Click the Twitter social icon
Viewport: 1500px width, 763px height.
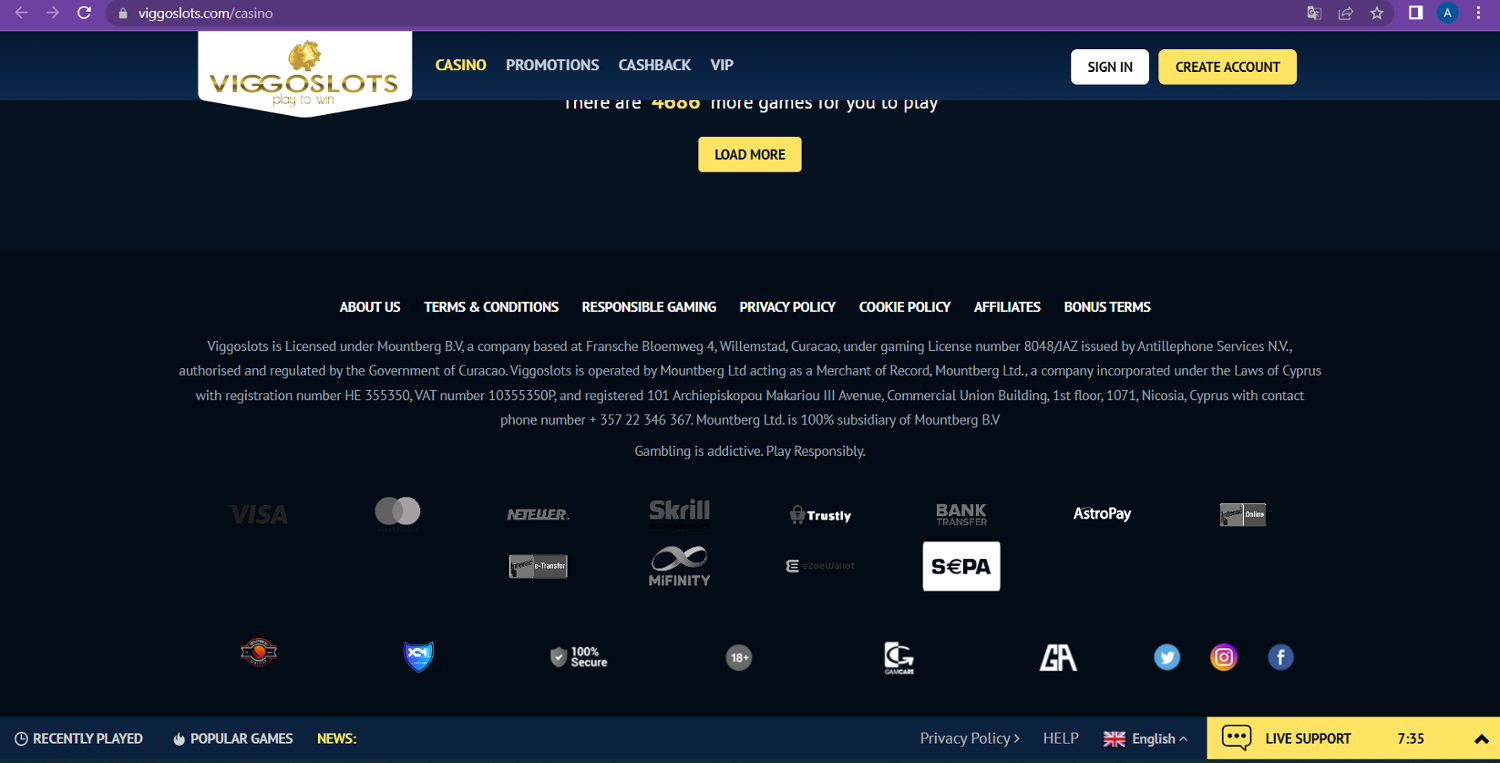point(1166,657)
